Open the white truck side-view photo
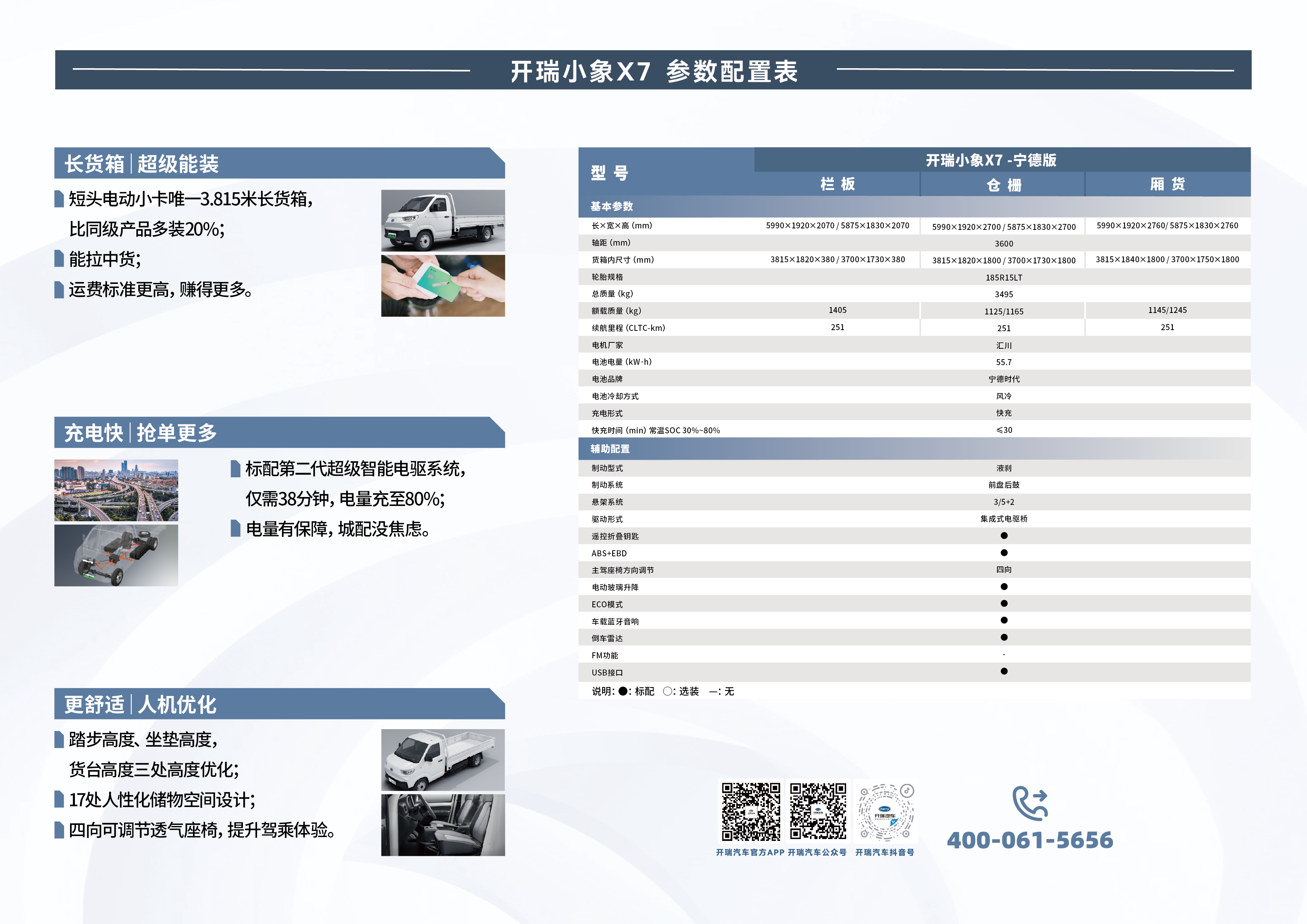This screenshot has height=924, width=1307. click(443, 220)
